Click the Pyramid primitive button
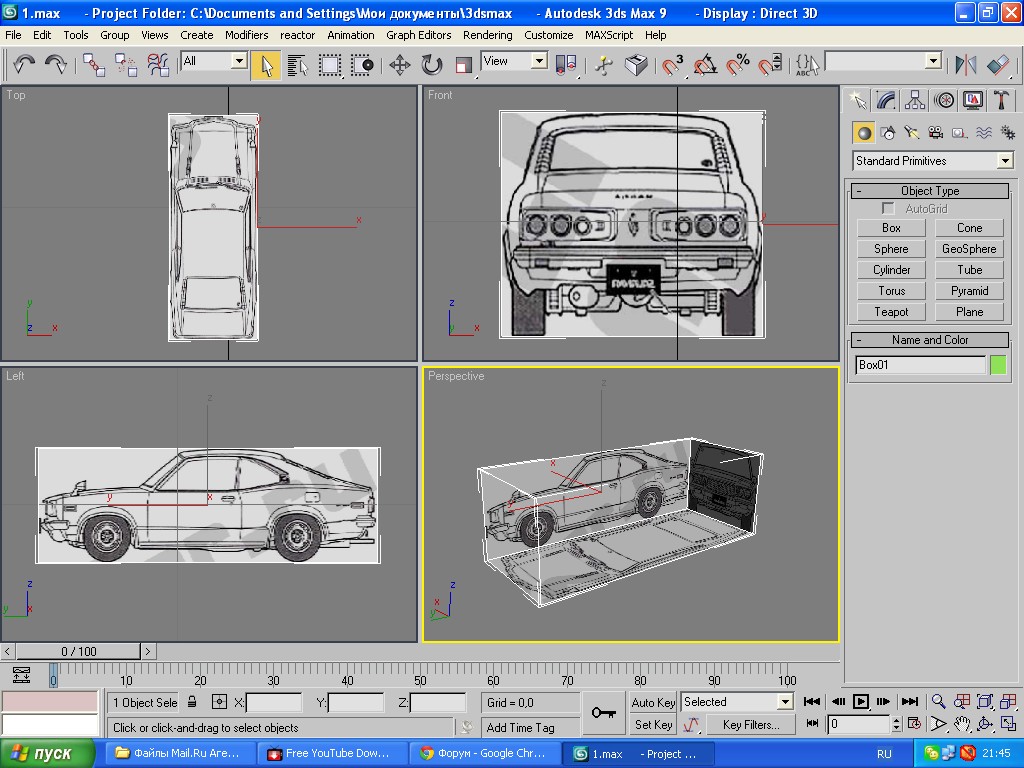Viewport: 1024px width, 768px height. point(969,291)
